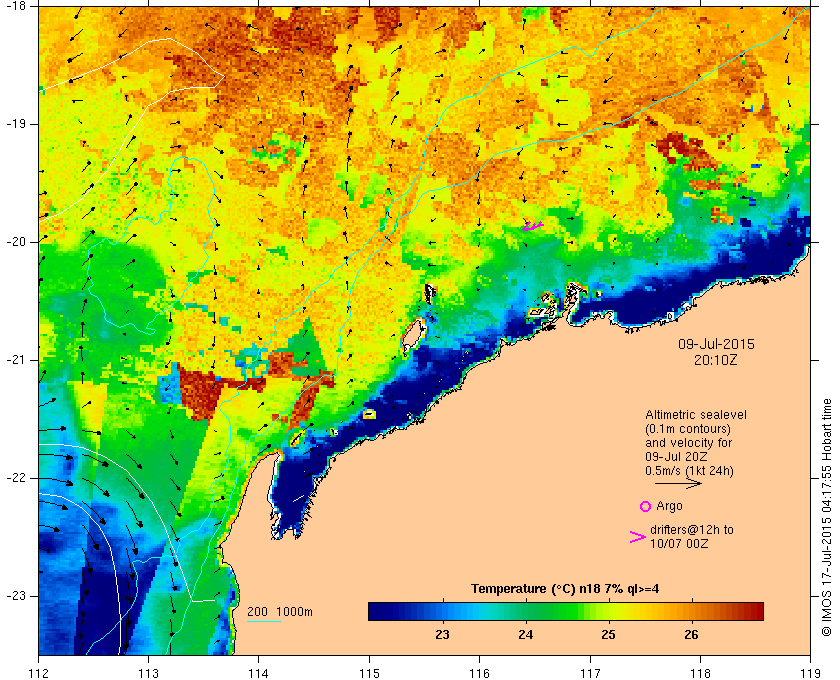Viewport: 840px width, 680px height.
Task: Click the colorbar tick label 23
Action: click(x=442, y=634)
